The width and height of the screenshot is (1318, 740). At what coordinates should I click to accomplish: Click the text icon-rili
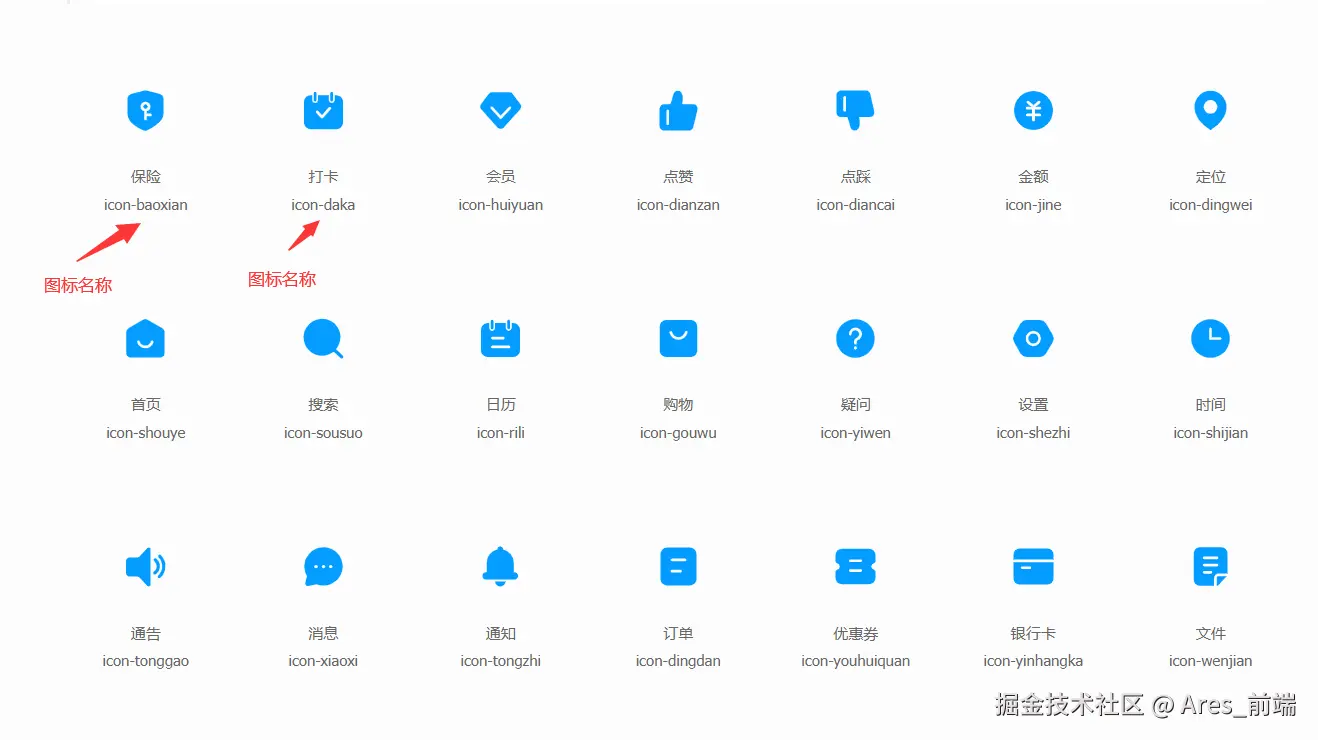(x=500, y=433)
